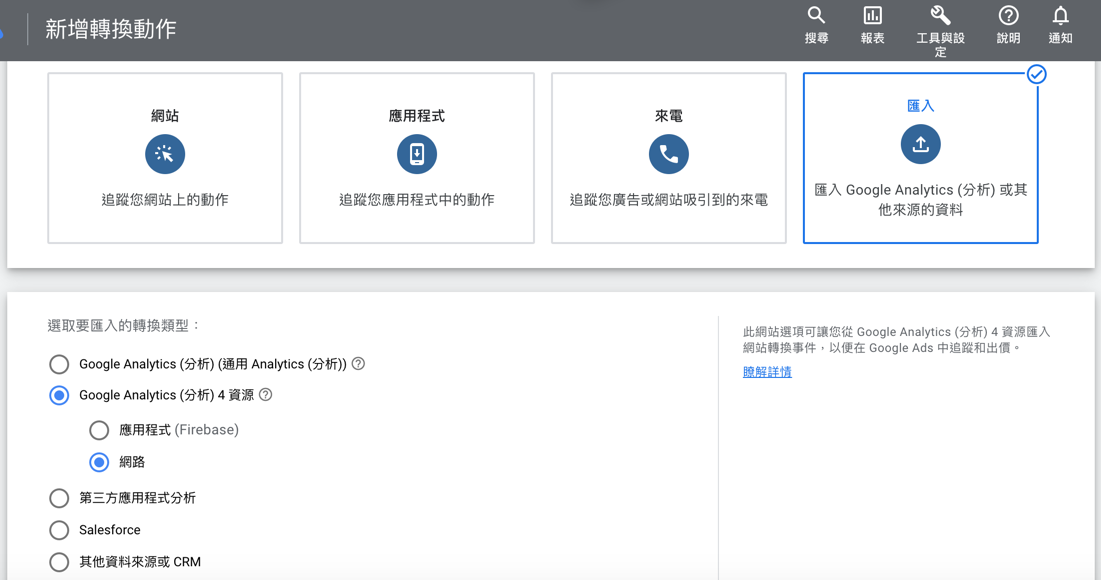Viewport: 1101px width, 580px height.
Task: Select 其他資料來源或 CRM radio button
Action: coord(59,562)
